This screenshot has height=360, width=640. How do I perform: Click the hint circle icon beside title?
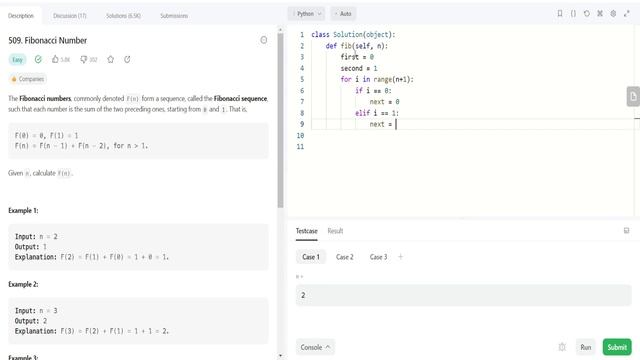[264, 40]
